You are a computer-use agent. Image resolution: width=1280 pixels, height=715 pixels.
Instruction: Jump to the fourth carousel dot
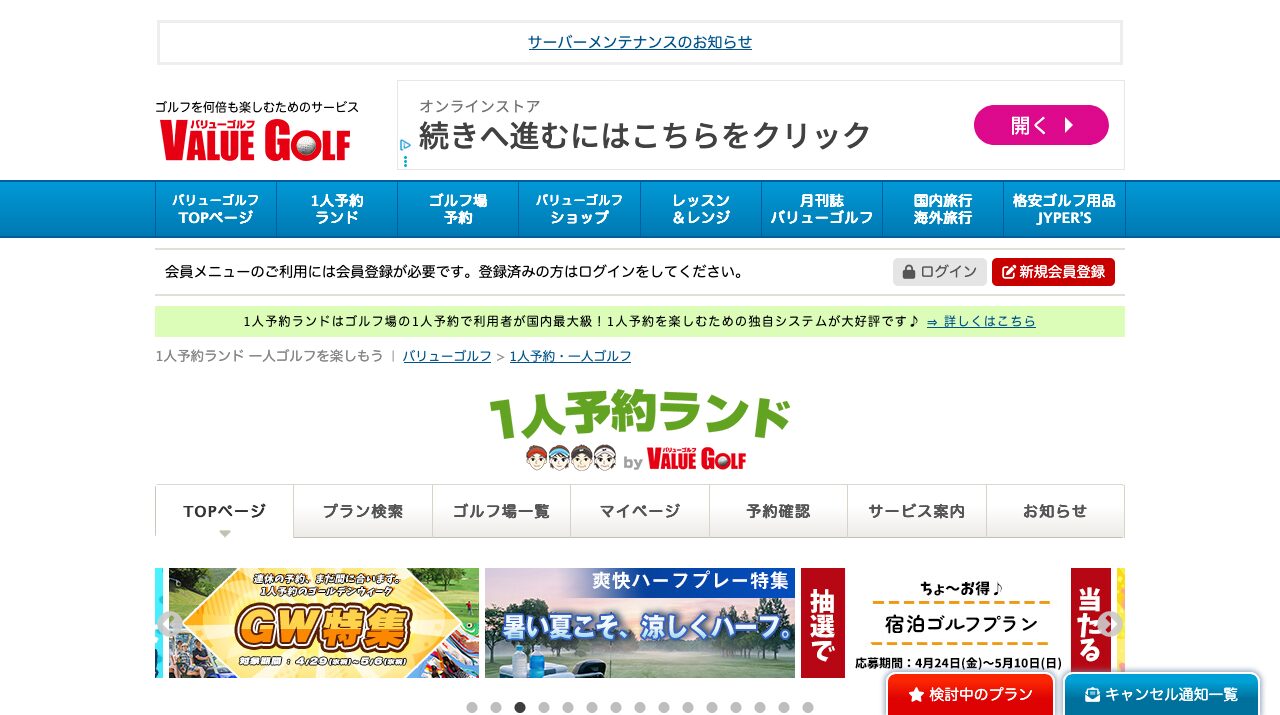click(x=544, y=707)
